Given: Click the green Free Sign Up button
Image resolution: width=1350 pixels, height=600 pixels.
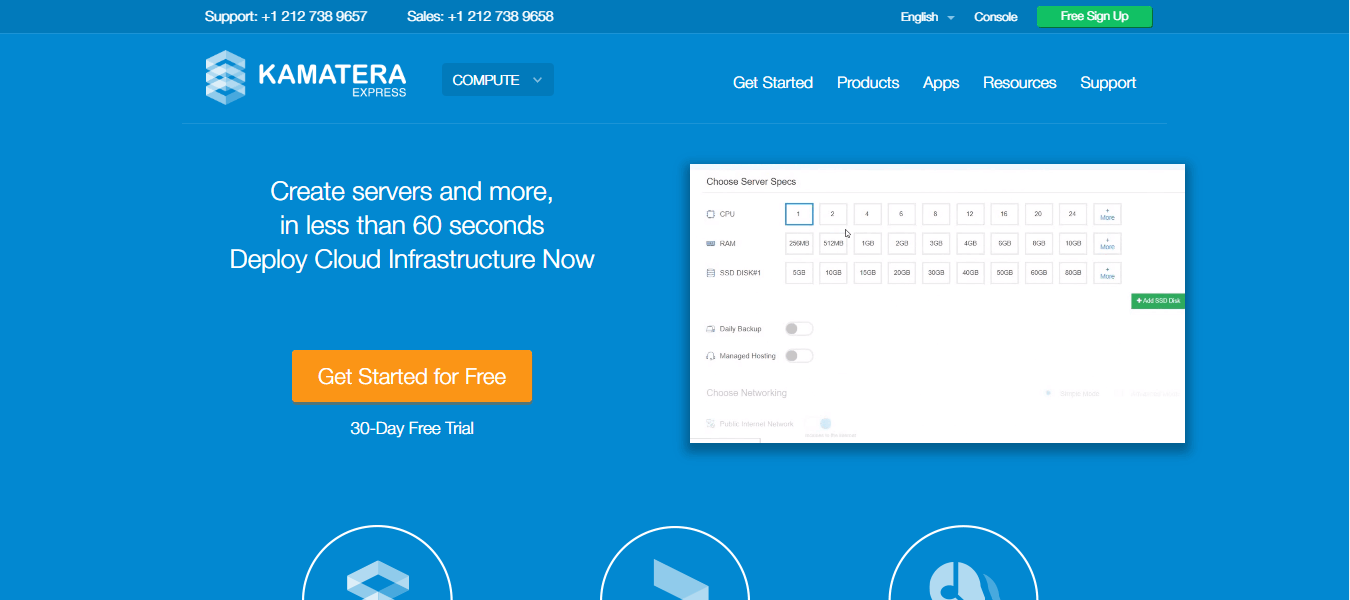Looking at the screenshot, I should [x=1094, y=16].
